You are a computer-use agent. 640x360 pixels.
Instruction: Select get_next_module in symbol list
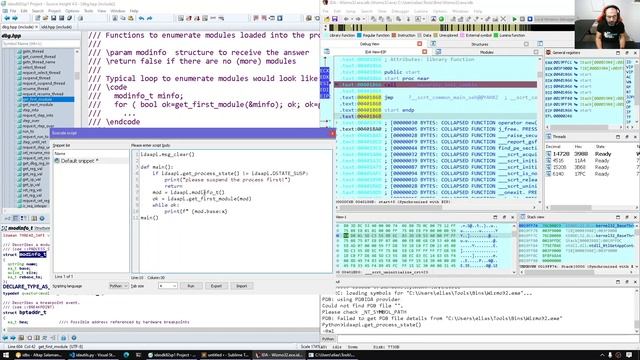(x=38, y=104)
